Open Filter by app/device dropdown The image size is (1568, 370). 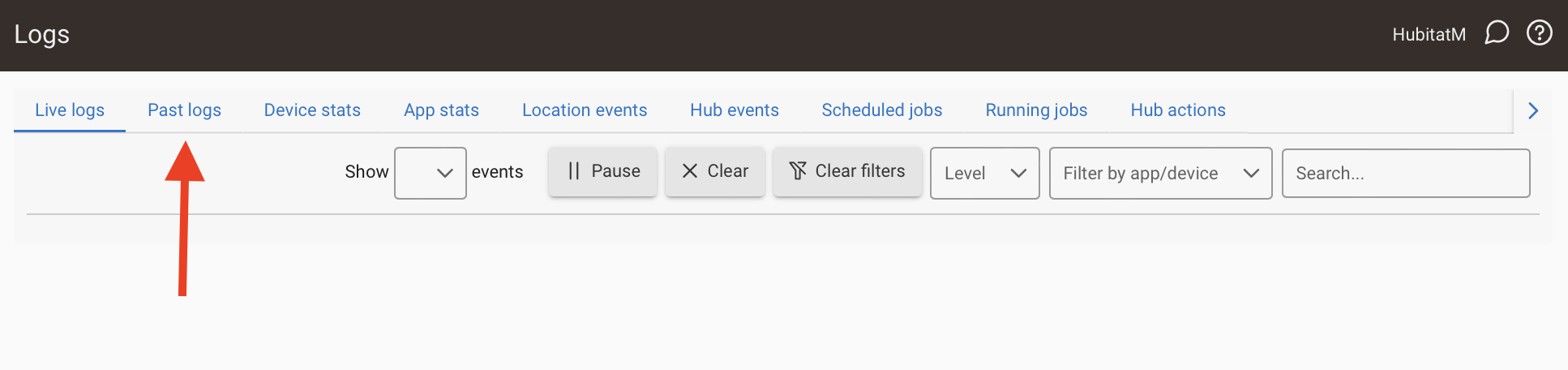(1160, 173)
